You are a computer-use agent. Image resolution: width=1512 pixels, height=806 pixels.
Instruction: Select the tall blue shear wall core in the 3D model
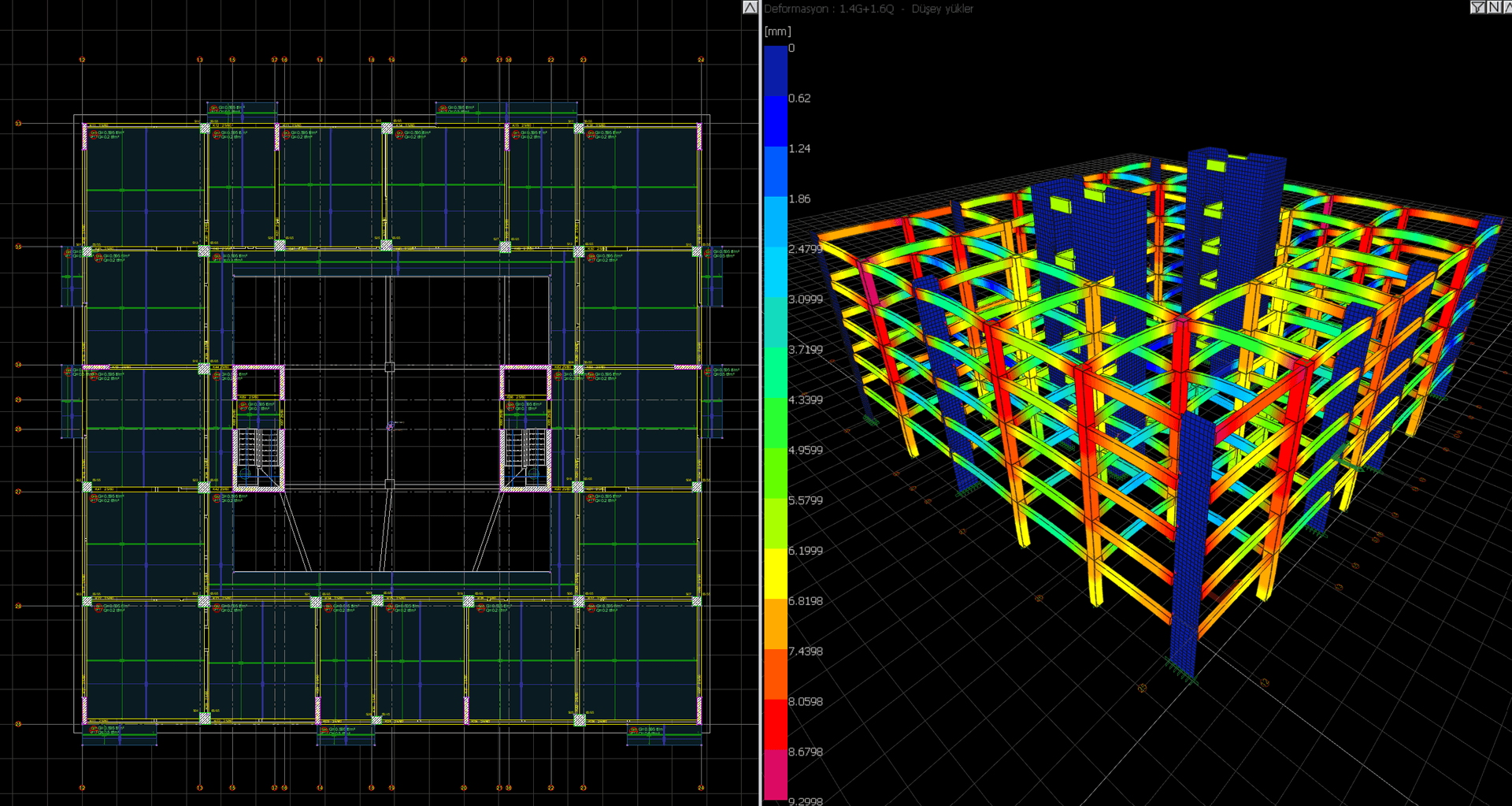pos(1235,228)
